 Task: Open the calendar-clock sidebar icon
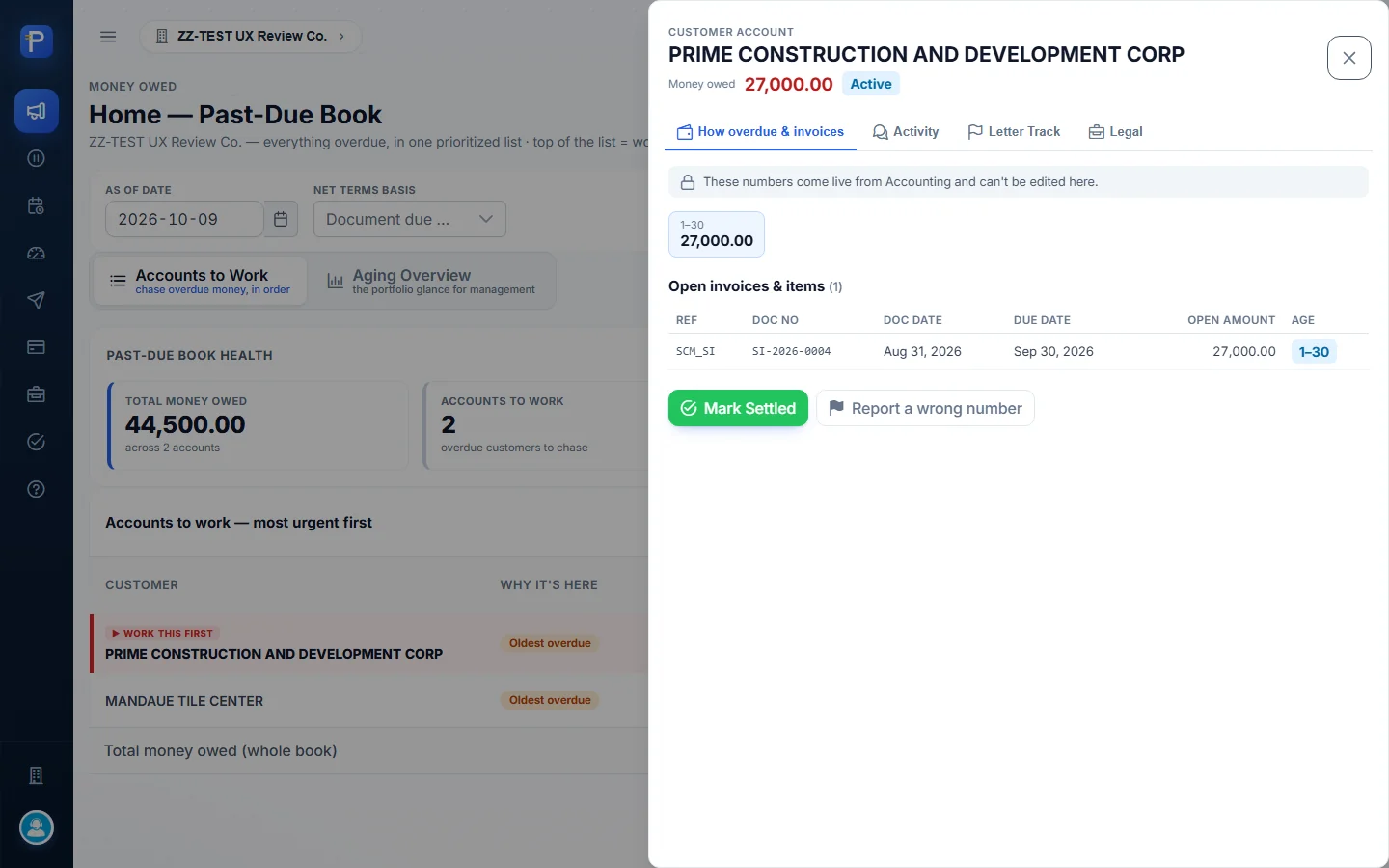pos(37,205)
